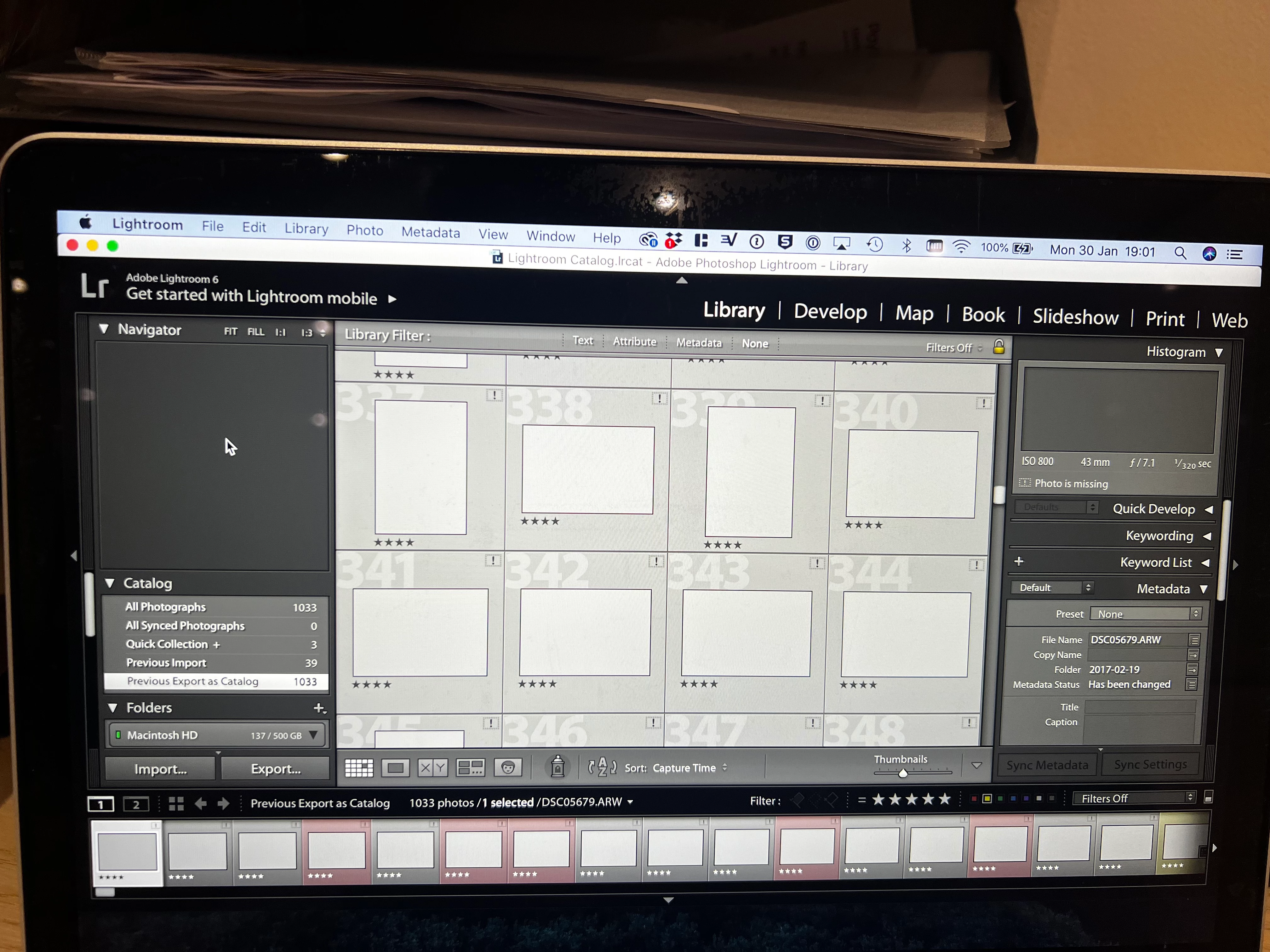The height and width of the screenshot is (952, 1270).
Task: Switch to Loupe view icon
Action: pos(395,768)
